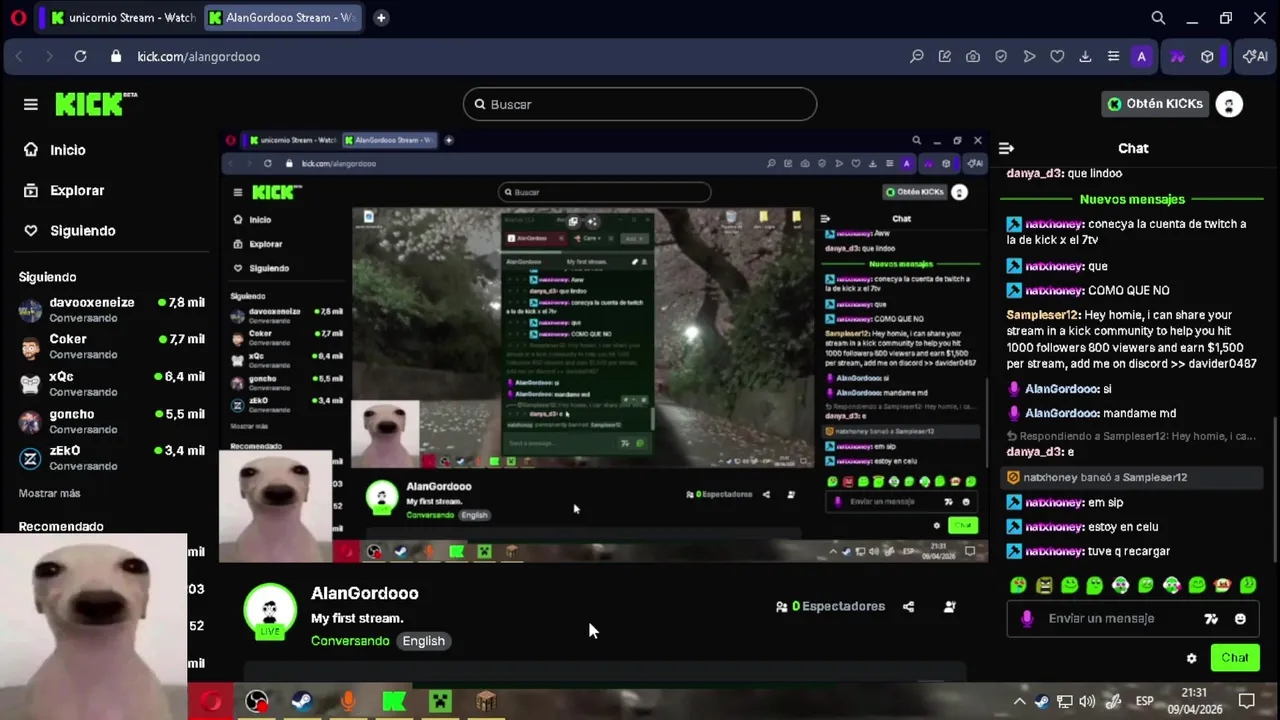1280x720 pixels.
Task: Click the 0 Espectadores viewer count
Action: tap(830, 606)
